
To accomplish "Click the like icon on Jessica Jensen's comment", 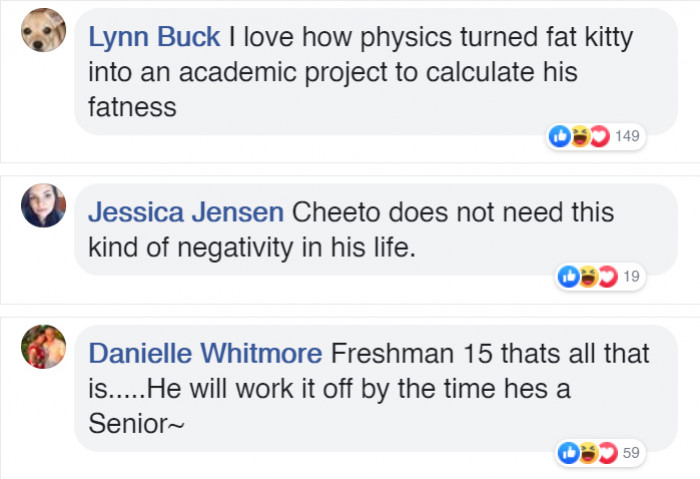I will point(568,277).
